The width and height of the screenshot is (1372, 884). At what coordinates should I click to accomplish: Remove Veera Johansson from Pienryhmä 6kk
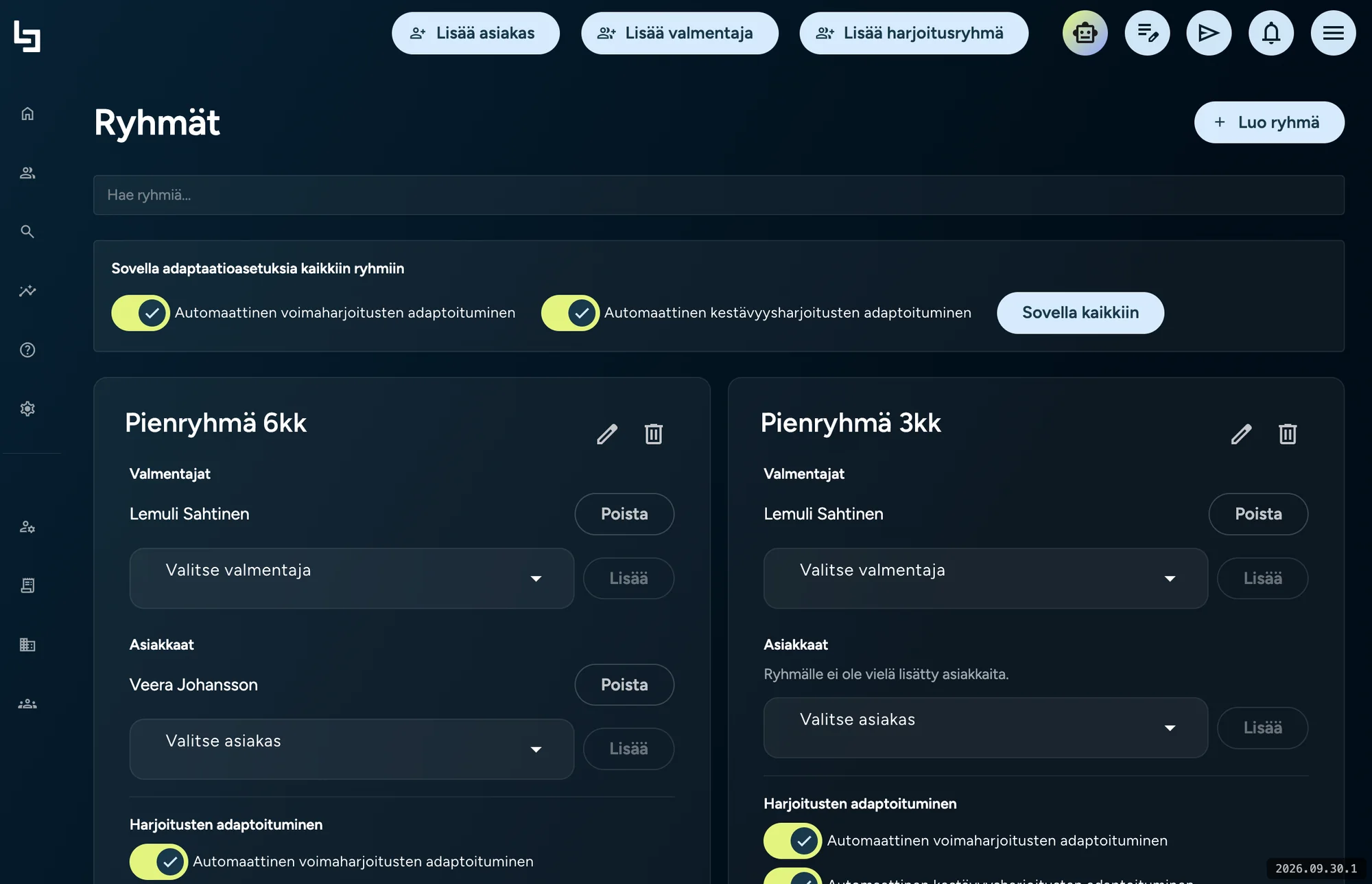point(624,684)
